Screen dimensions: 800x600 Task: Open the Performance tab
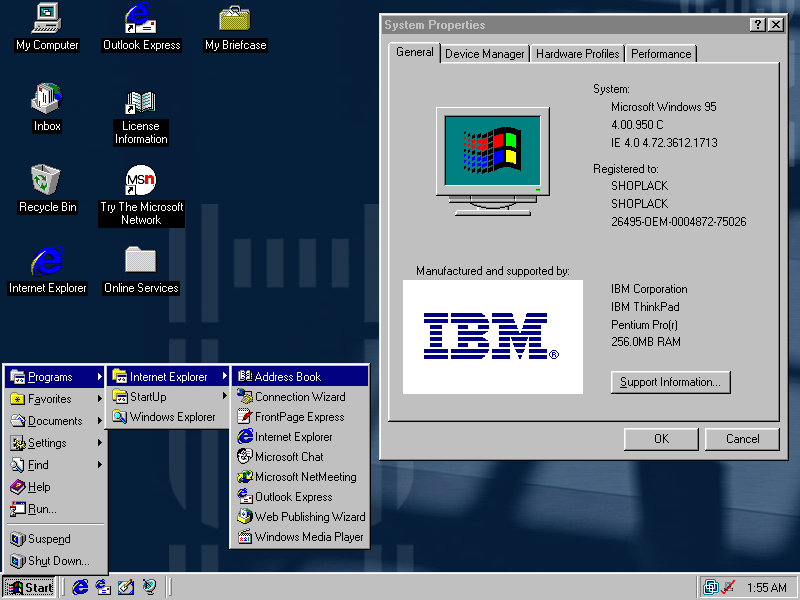(x=661, y=54)
